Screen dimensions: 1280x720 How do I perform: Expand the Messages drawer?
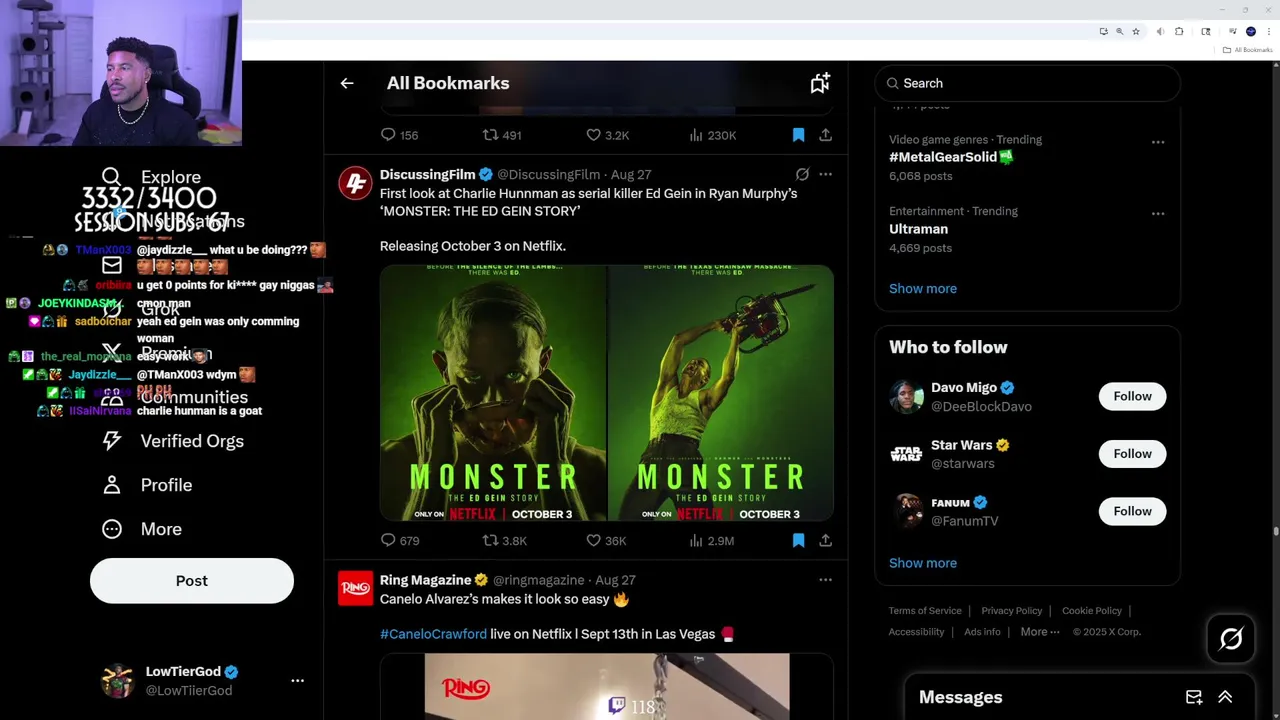point(1225,697)
